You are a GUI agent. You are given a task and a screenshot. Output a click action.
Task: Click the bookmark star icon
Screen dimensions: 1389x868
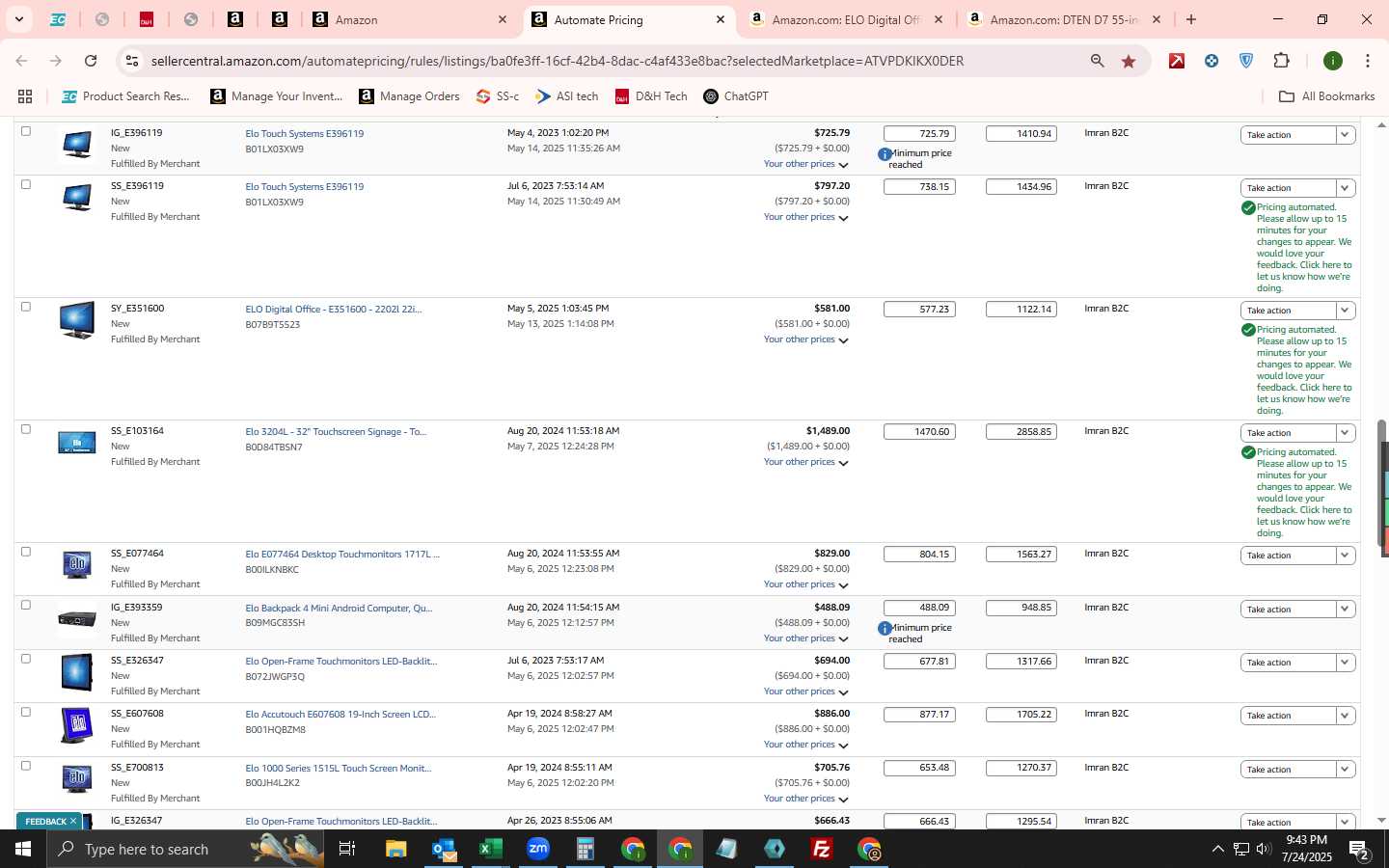click(1129, 61)
